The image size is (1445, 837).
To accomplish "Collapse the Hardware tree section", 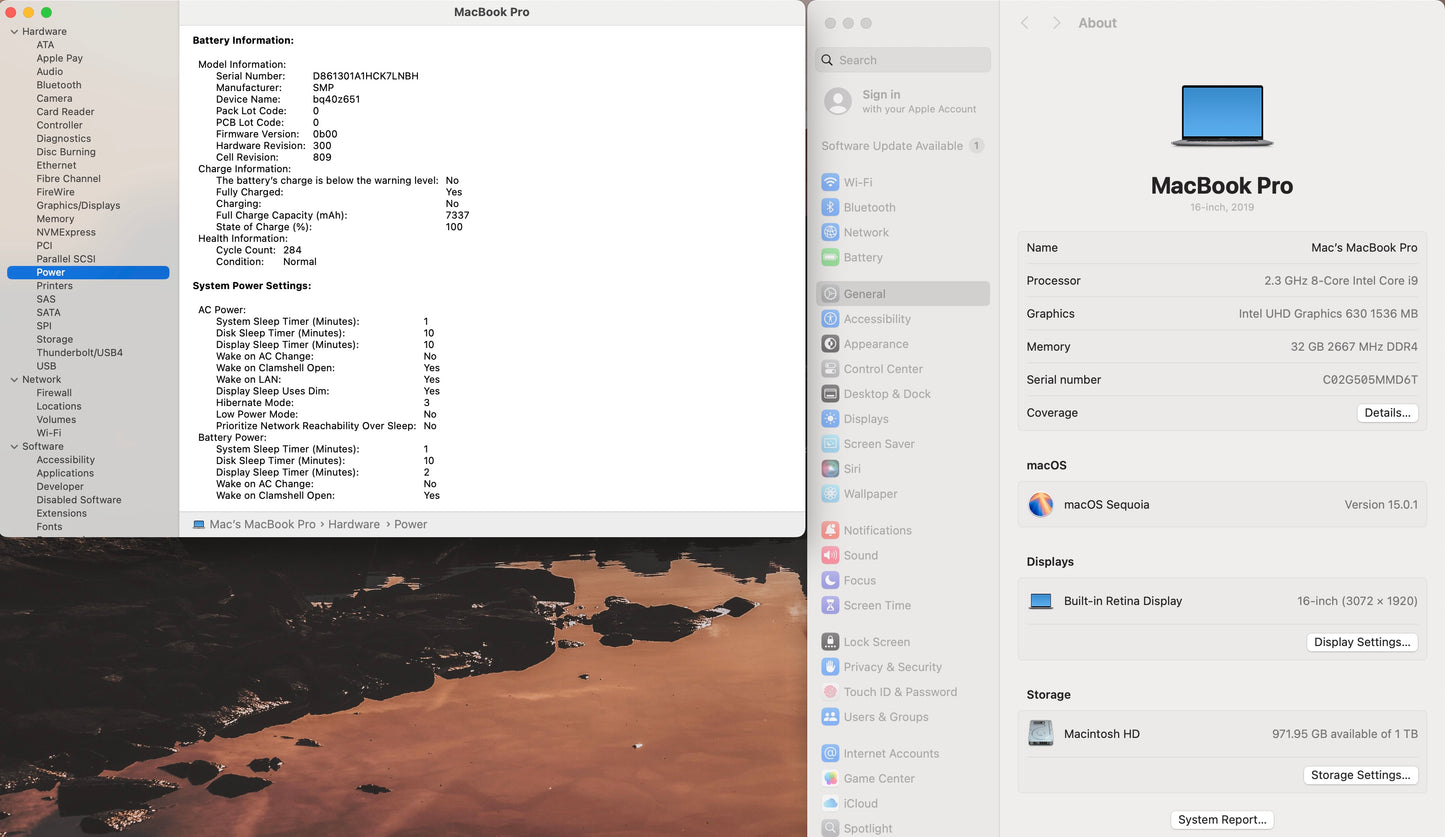I will coord(14,32).
